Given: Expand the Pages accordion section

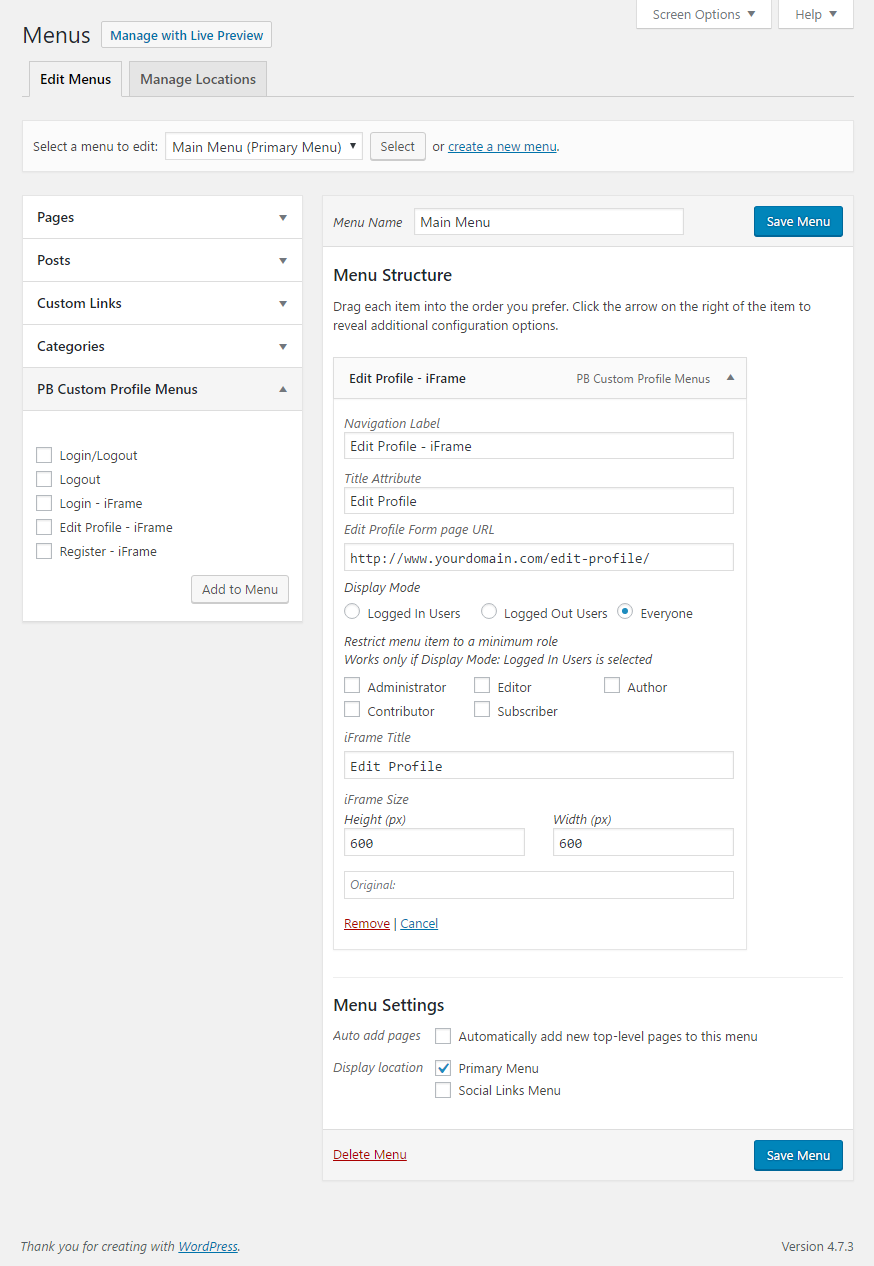Looking at the screenshot, I should (x=162, y=217).
